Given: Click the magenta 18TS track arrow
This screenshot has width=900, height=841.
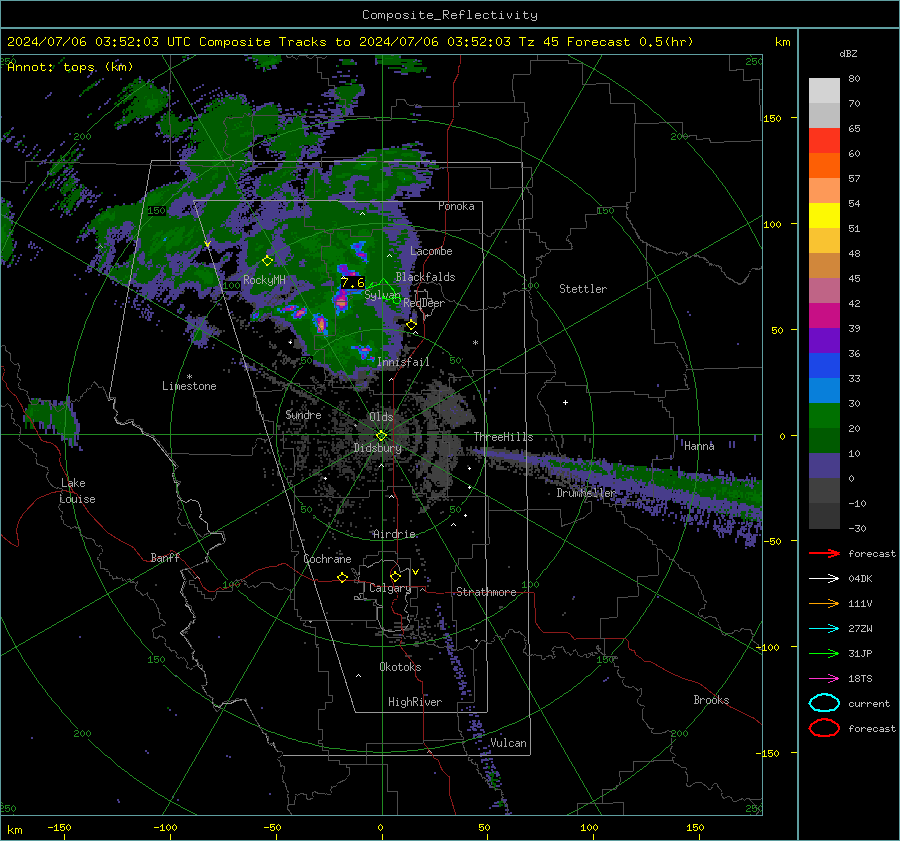Looking at the screenshot, I should pyautogui.click(x=824, y=679).
